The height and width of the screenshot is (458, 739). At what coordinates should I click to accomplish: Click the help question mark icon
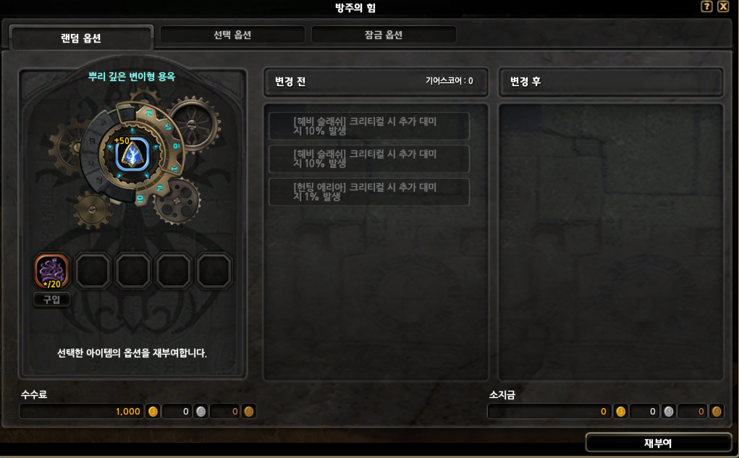[x=706, y=6]
